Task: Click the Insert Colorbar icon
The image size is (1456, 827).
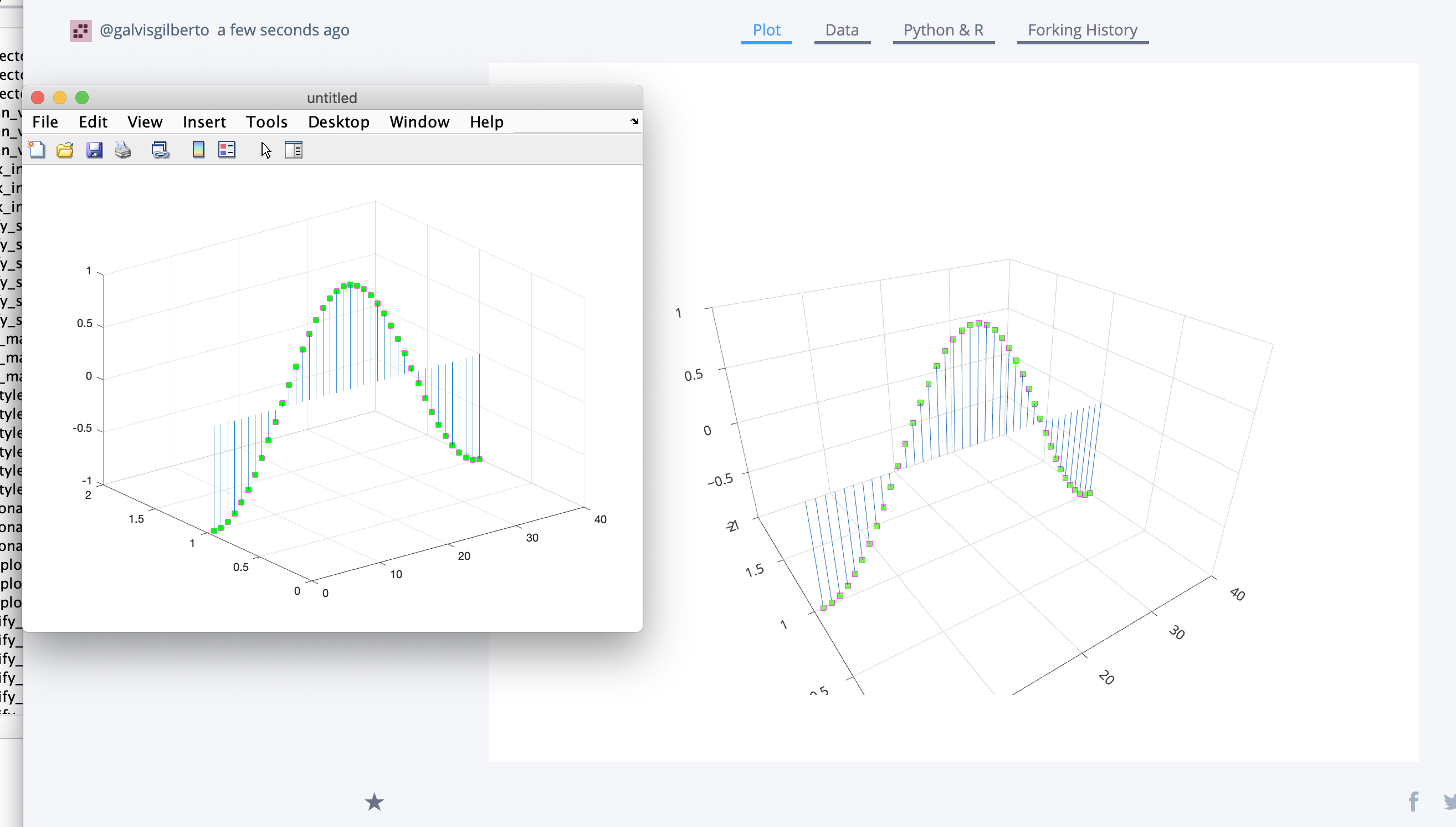Action: (x=198, y=150)
